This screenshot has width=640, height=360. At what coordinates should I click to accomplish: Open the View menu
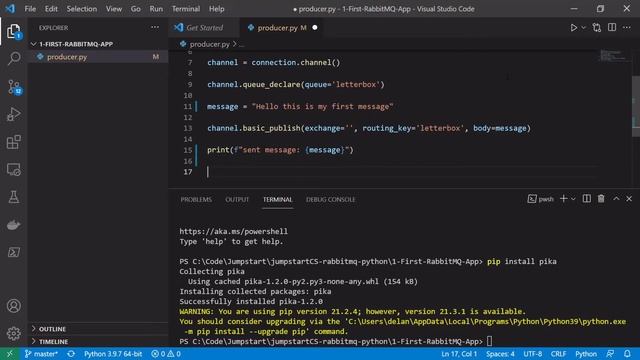coord(113,9)
